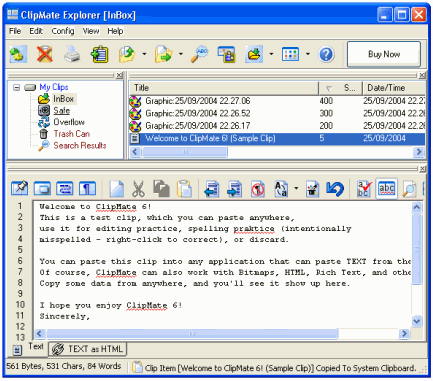Click the move-to-collection folder icon
433x381 pixels.
pyautogui.click(x=163, y=54)
